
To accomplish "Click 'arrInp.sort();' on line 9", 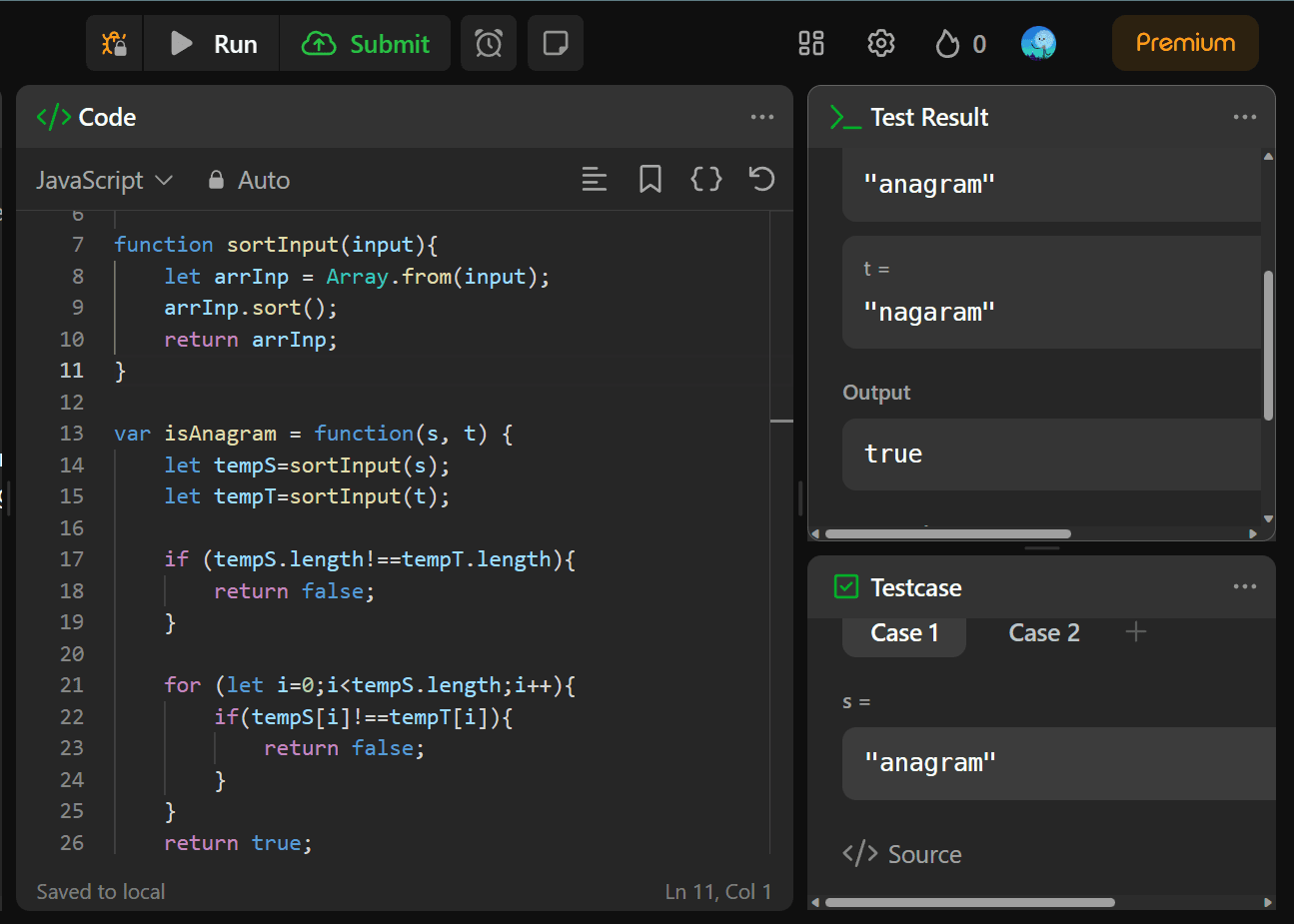I will point(251,308).
